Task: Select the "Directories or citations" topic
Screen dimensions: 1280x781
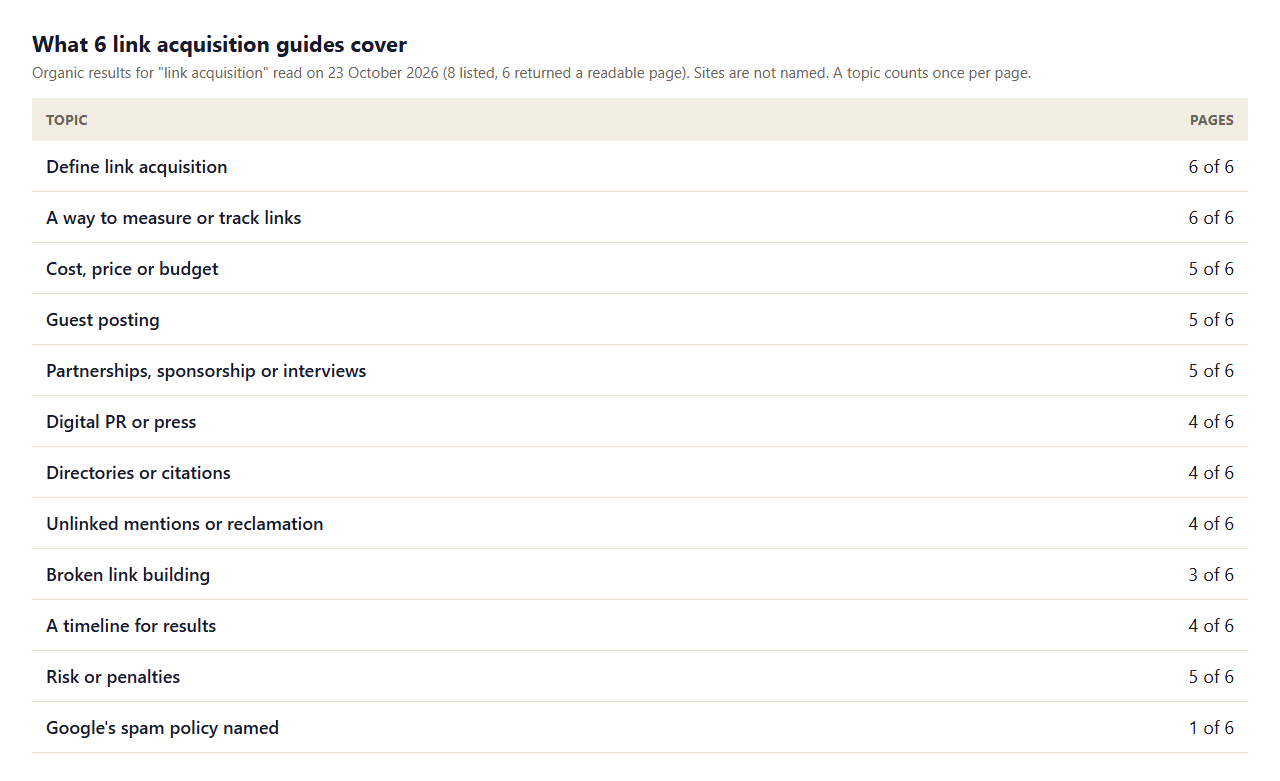Action: point(138,473)
